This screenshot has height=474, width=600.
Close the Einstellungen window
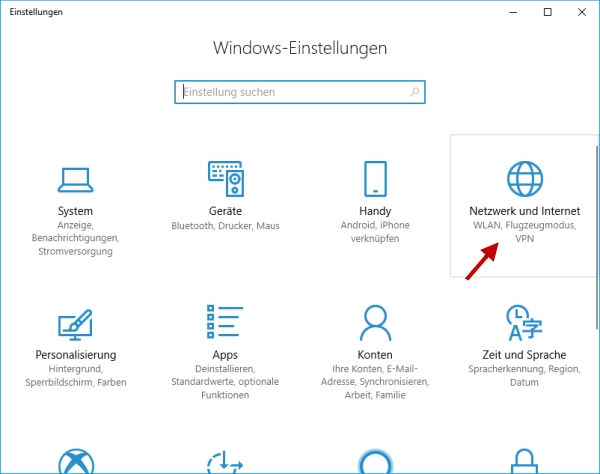[x=582, y=12]
